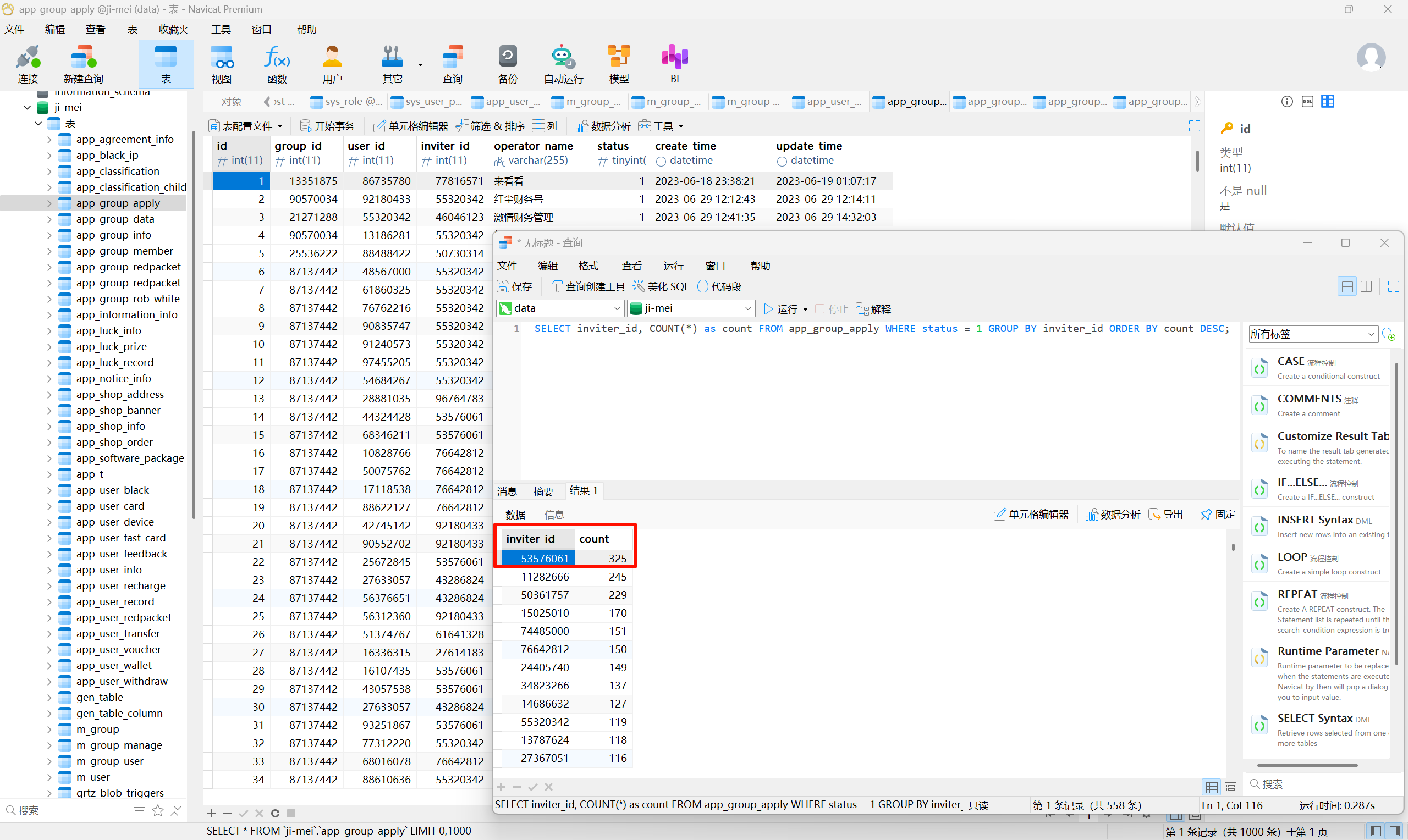Open 数据分析 in the result pane
Screen dimensions: 1408x840
pyautogui.click(x=1112, y=514)
